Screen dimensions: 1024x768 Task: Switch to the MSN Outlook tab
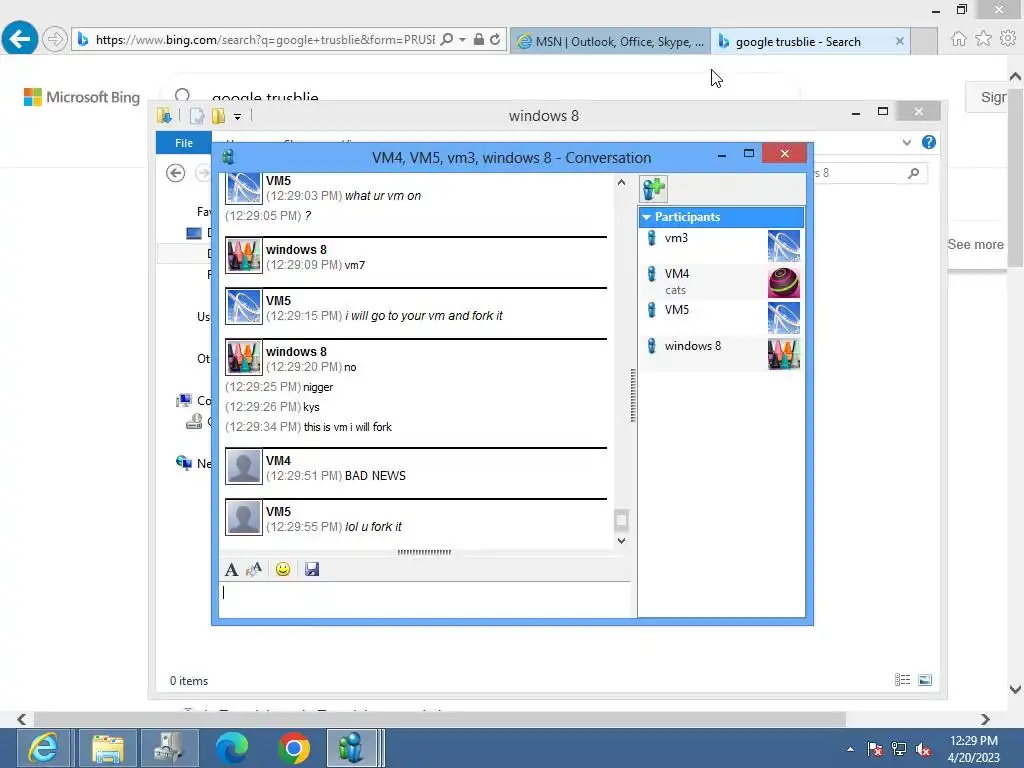[x=610, y=41]
